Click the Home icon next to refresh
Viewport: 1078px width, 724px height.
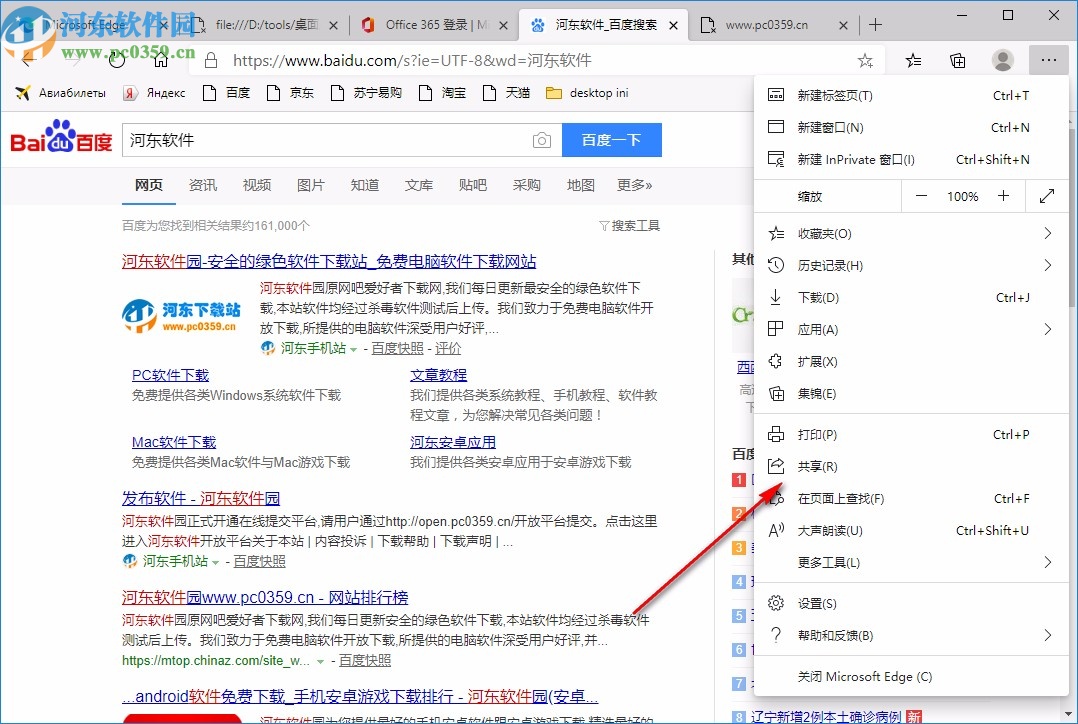(x=159, y=60)
